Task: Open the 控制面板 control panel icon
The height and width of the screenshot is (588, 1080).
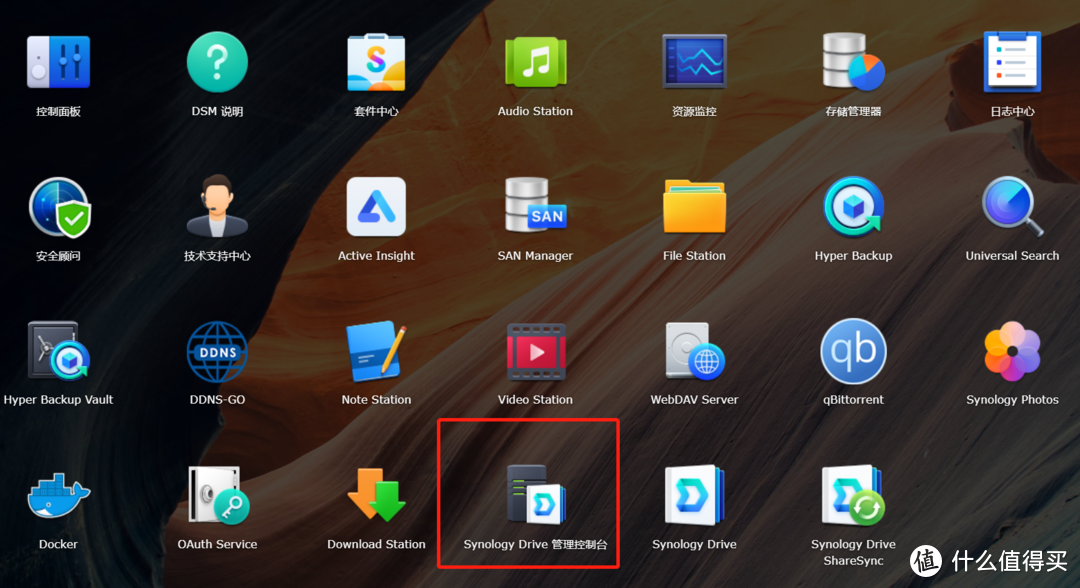Action: [59, 63]
